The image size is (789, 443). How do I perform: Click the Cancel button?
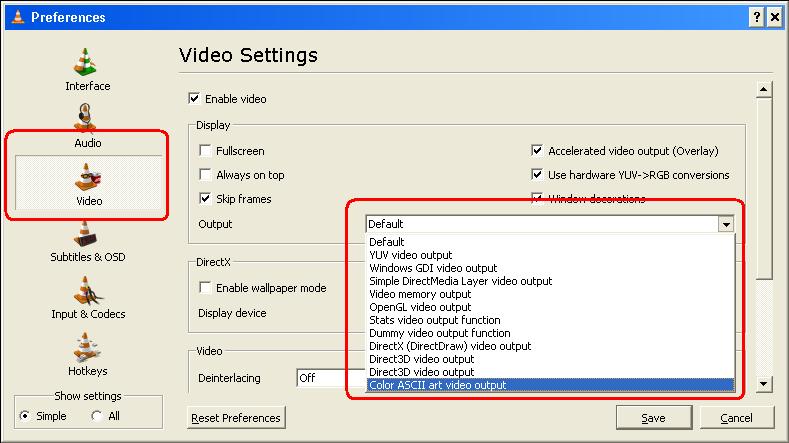(x=737, y=418)
